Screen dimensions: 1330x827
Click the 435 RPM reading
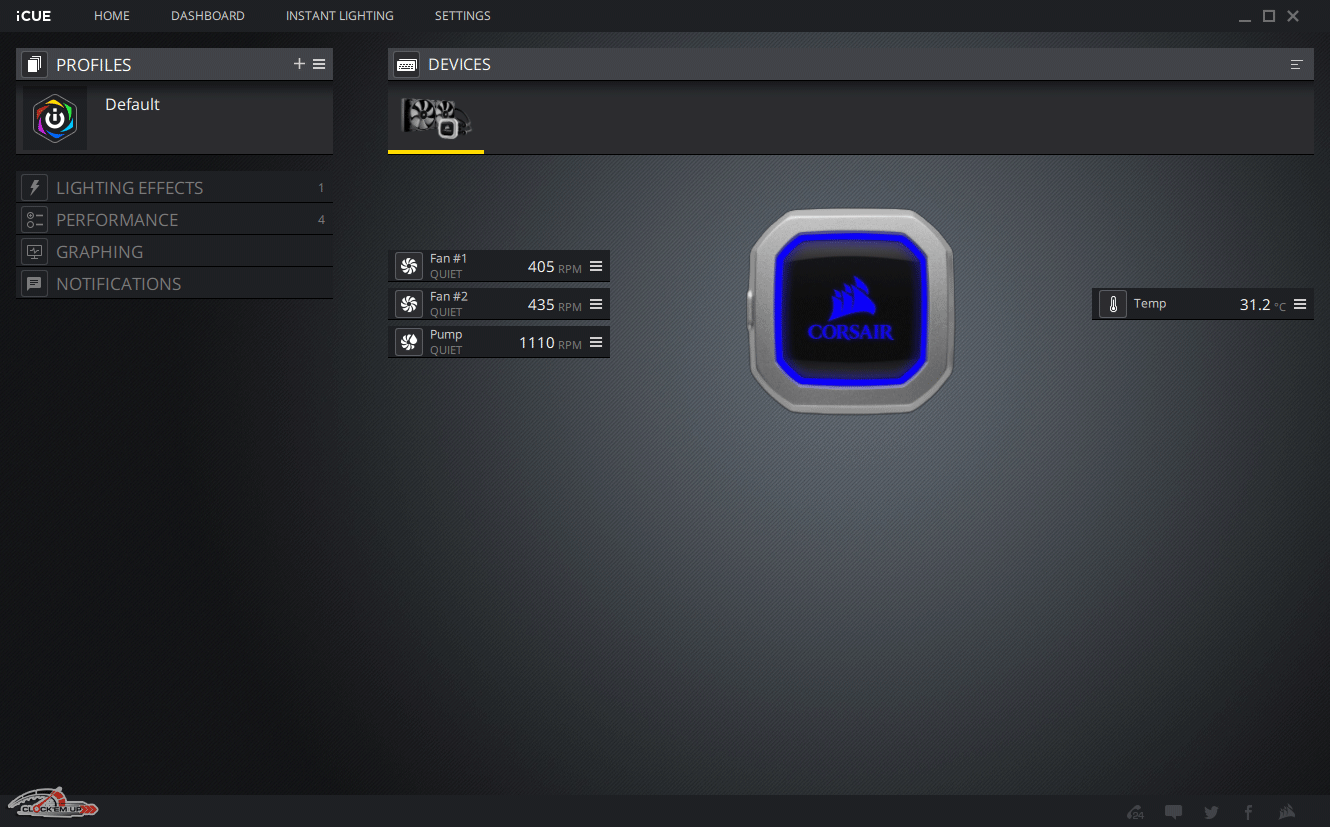pos(554,305)
